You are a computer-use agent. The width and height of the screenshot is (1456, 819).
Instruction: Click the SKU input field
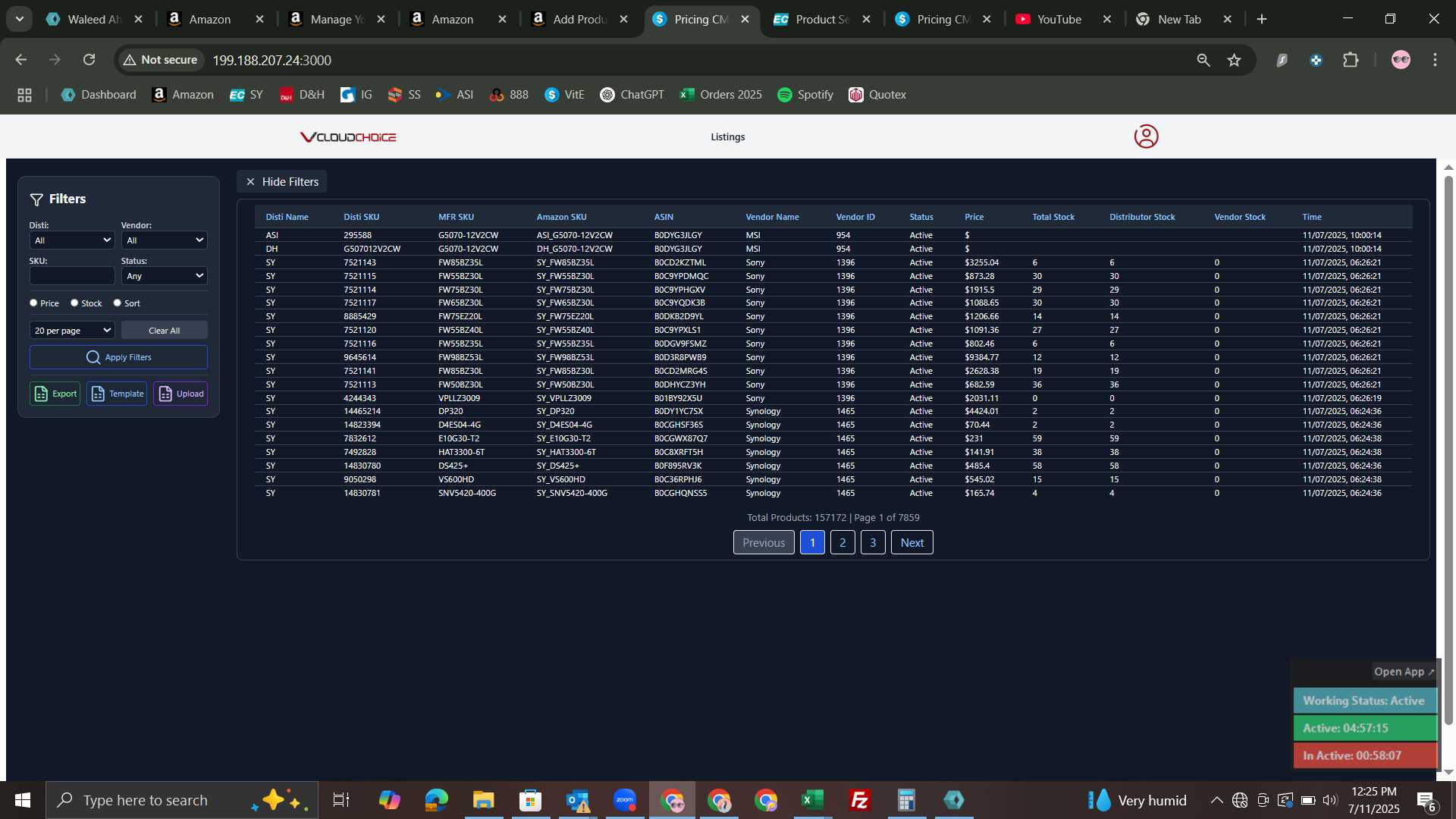[72, 276]
